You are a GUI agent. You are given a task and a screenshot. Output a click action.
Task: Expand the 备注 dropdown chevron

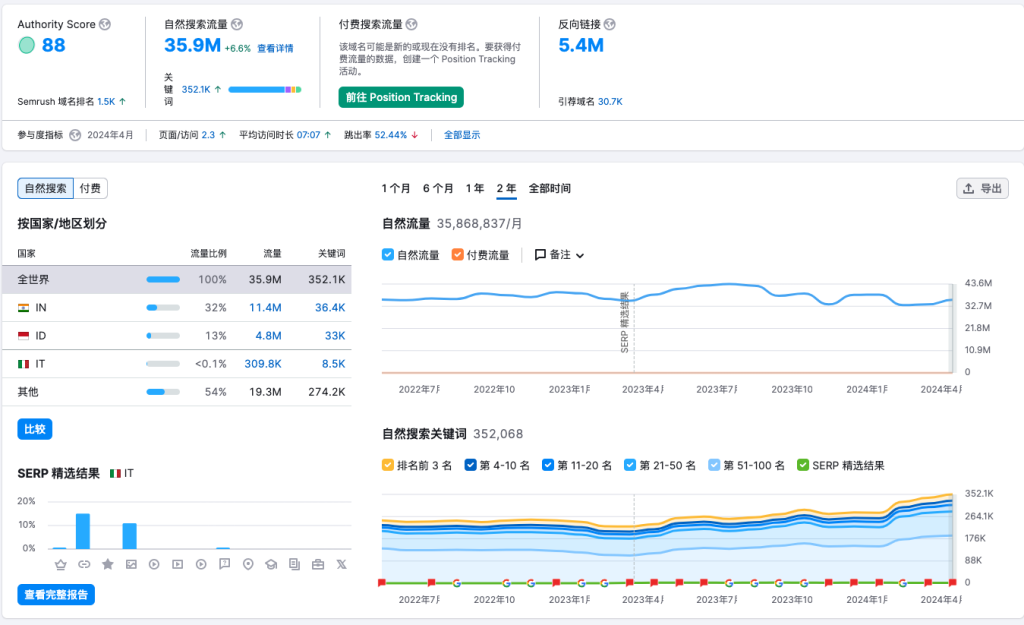click(580, 255)
